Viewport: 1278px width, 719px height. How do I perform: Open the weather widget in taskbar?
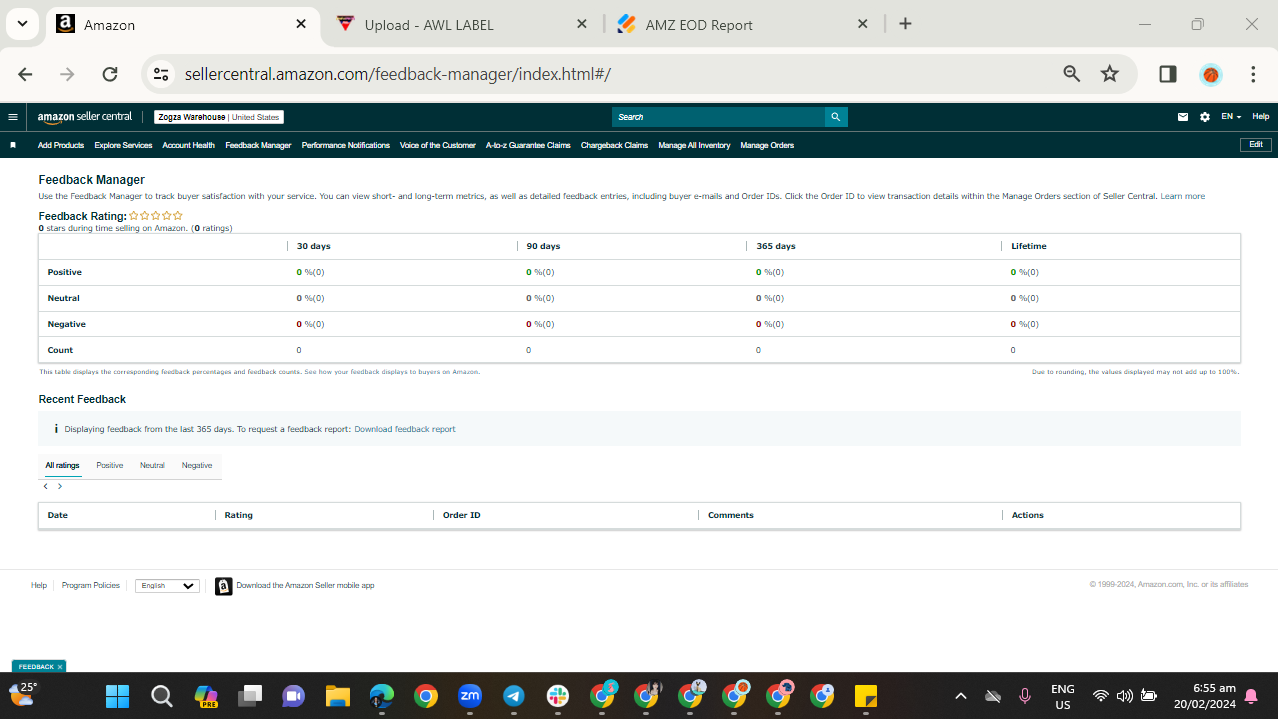[24, 694]
